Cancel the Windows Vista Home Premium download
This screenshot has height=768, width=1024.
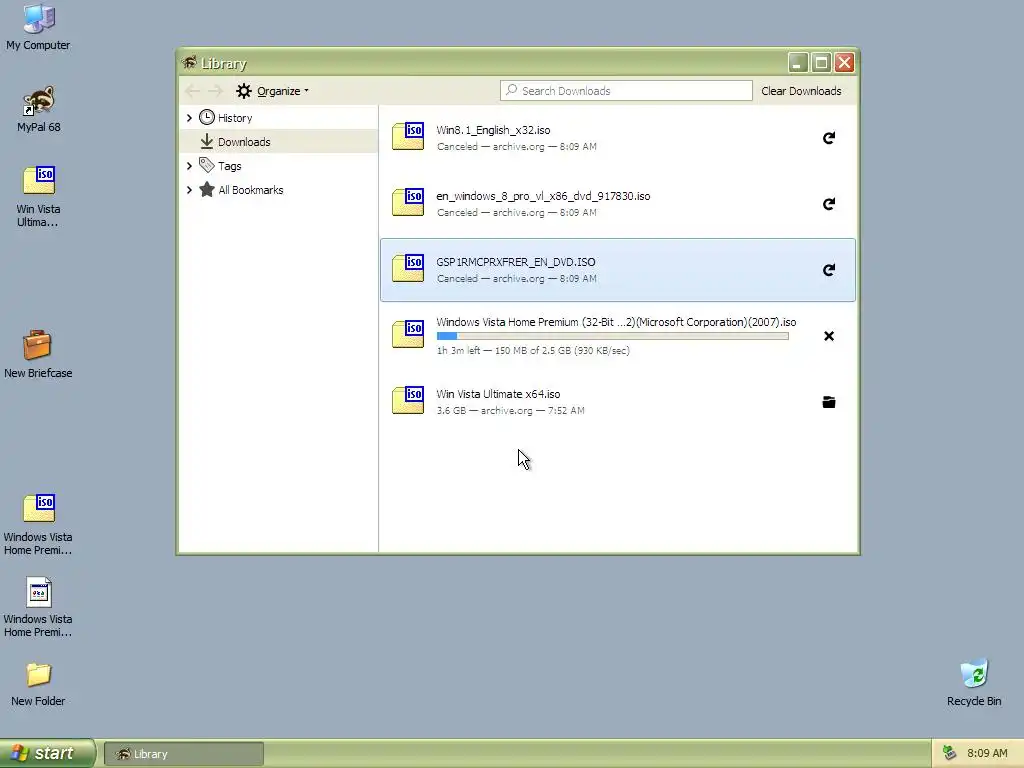coord(829,336)
